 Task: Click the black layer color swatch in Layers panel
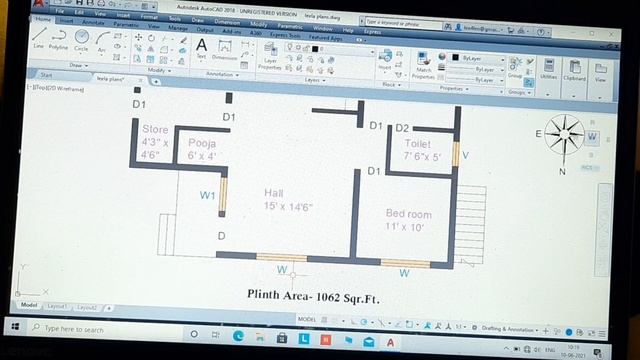point(315,49)
